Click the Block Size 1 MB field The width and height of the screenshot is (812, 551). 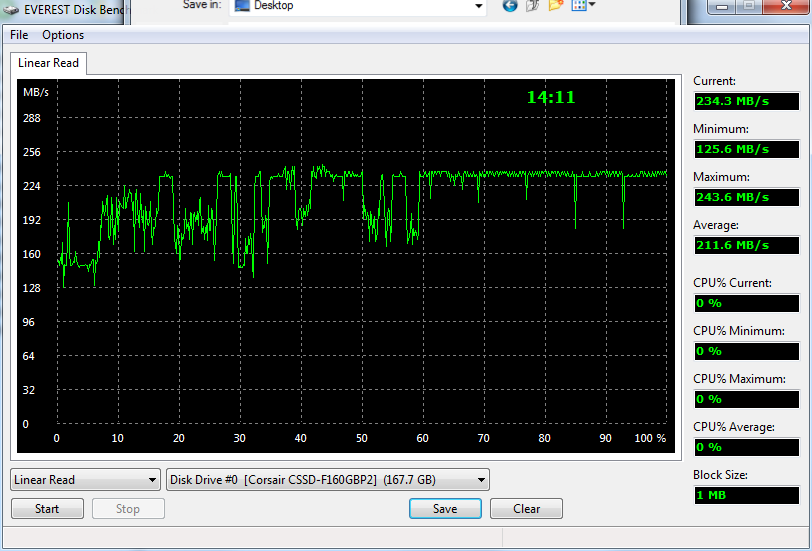click(747, 495)
